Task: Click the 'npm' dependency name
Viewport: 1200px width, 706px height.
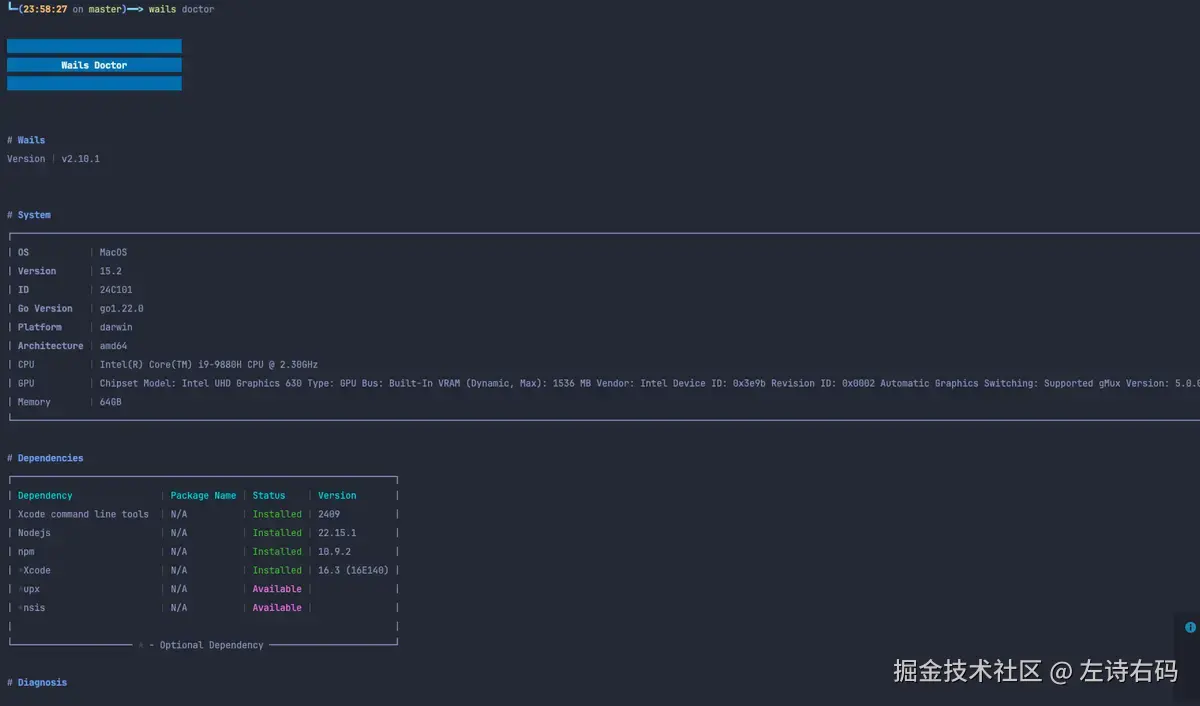Action: coord(26,552)
